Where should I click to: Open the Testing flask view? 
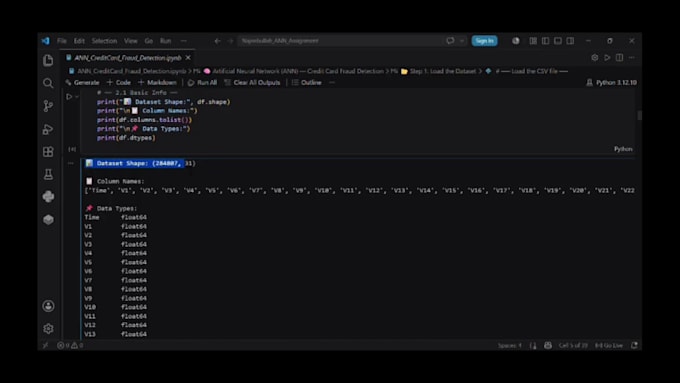[48, 174]
